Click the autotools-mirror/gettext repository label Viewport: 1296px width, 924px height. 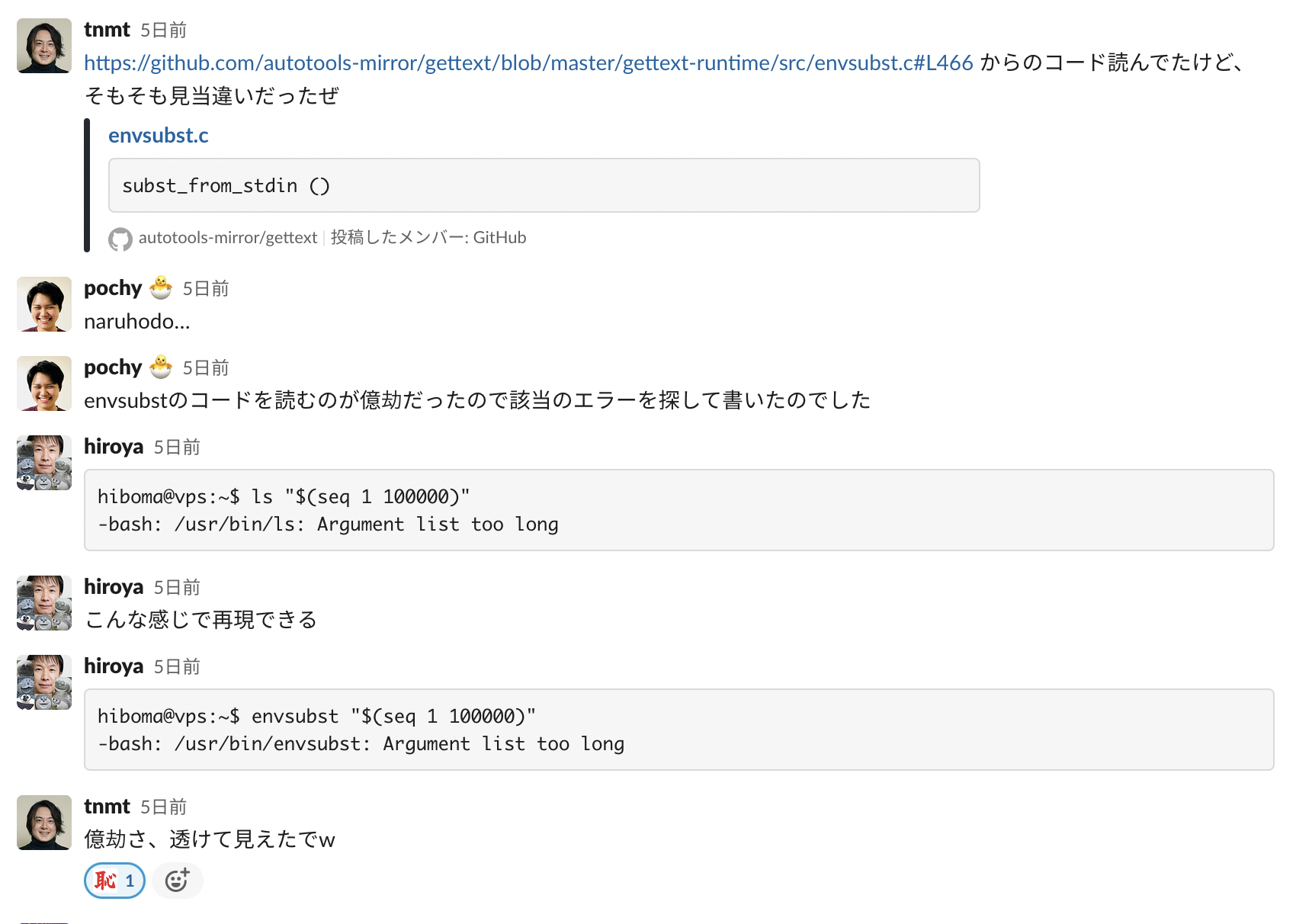click(227, 237)
